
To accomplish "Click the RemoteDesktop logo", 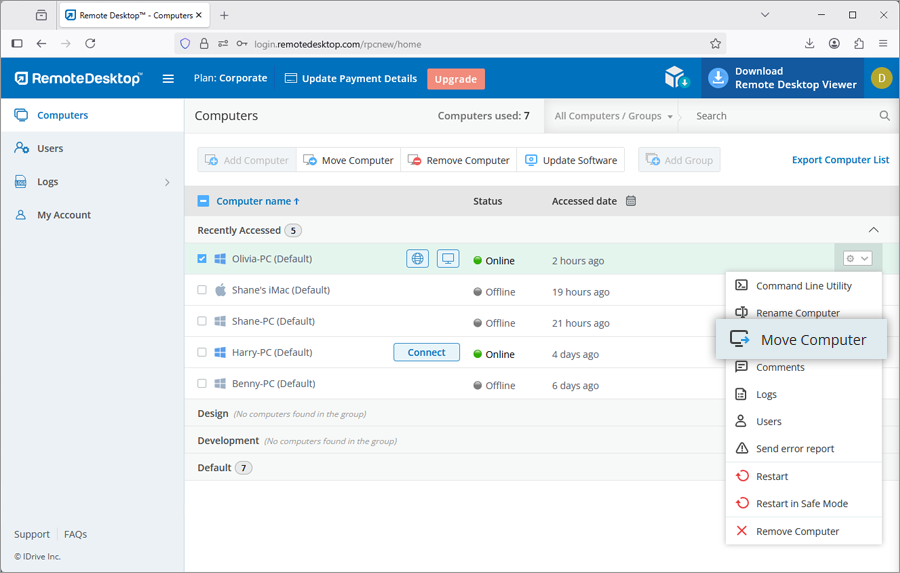I will click(78, 79).
